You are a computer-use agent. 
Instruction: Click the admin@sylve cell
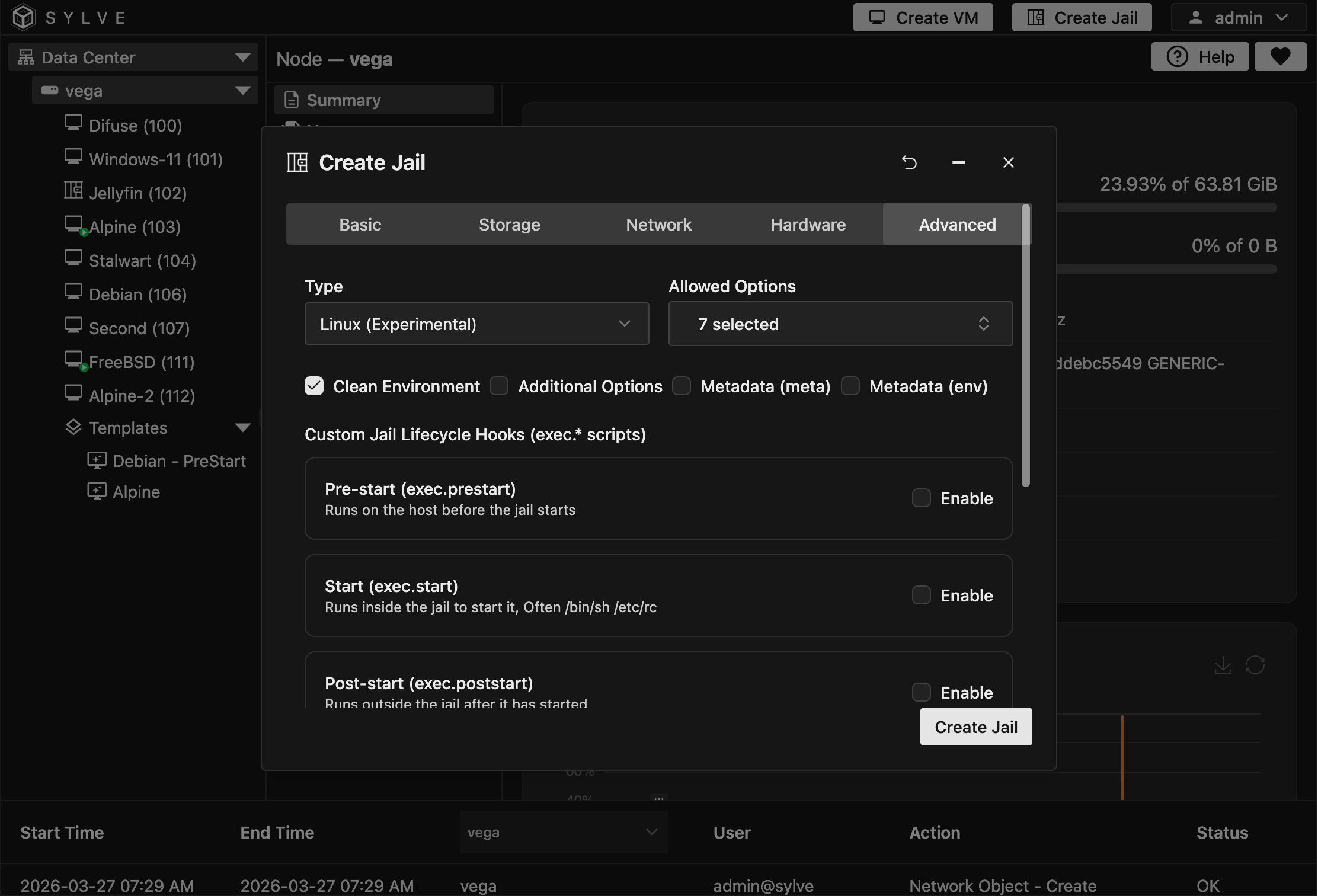[x=763, y=886]
